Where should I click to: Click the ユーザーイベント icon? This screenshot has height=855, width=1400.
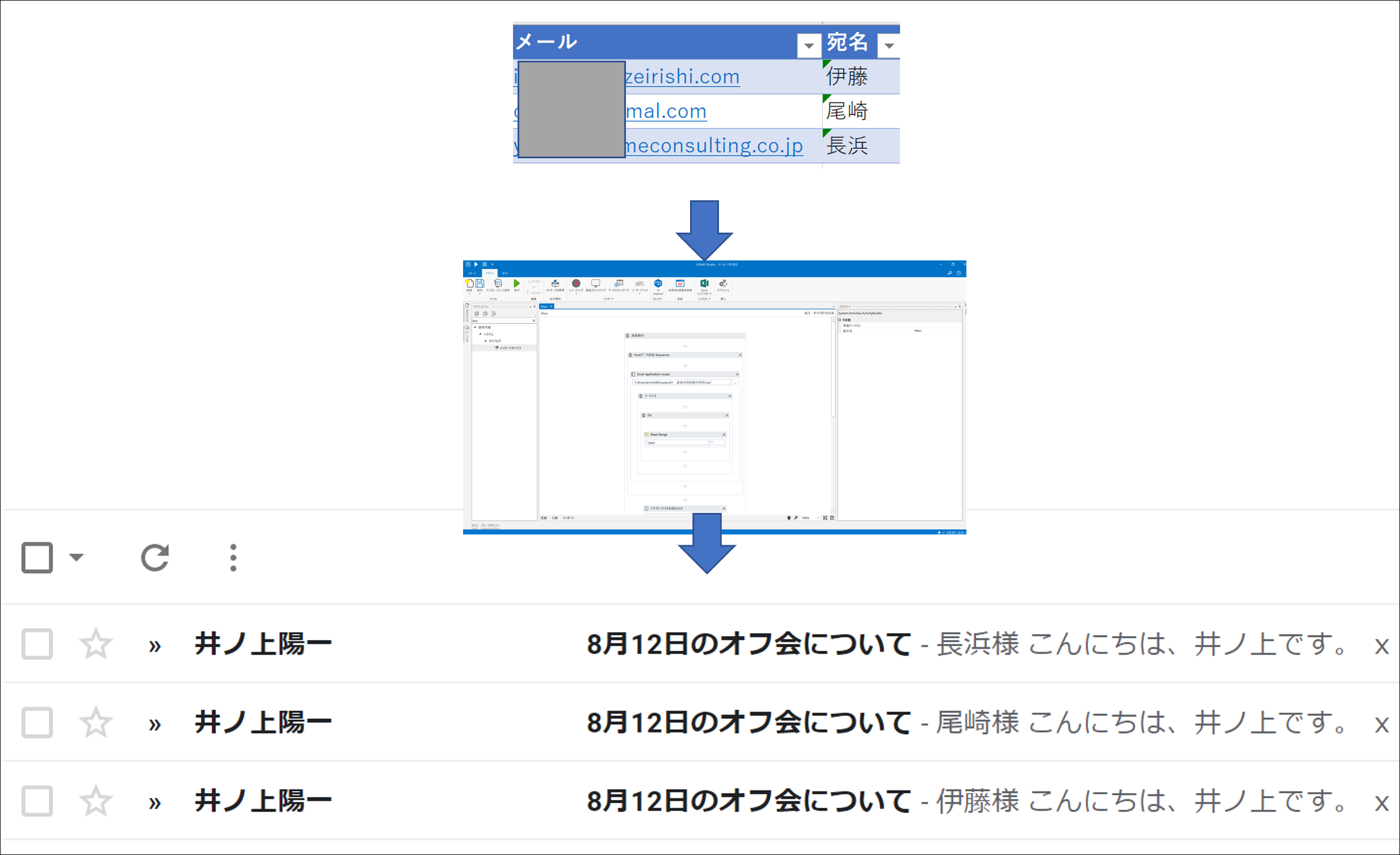[640, 285]
